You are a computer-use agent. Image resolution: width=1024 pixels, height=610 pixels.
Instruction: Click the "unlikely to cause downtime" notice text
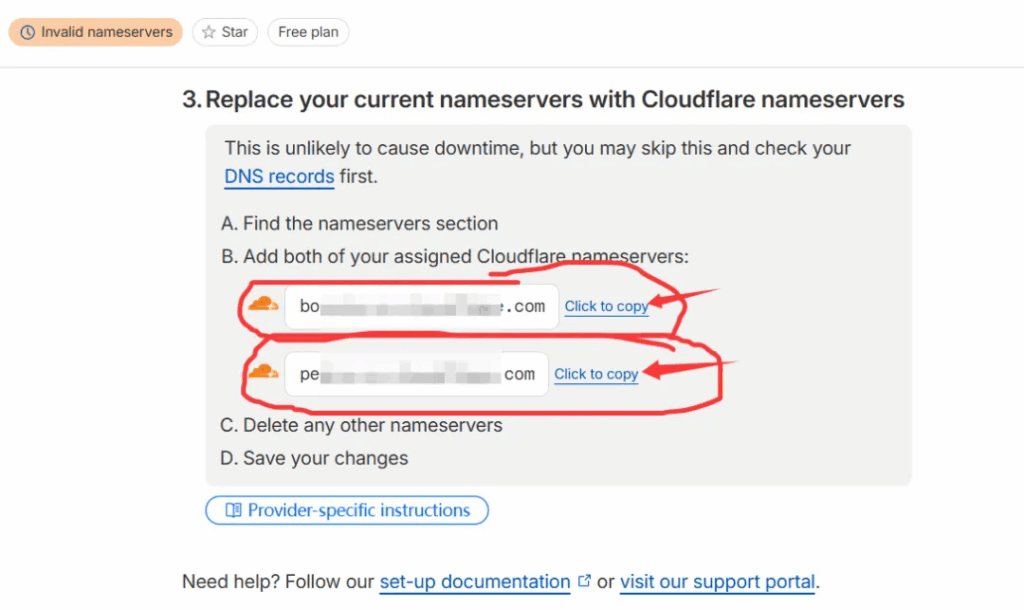pyautogui.click(x=537, y=148)
